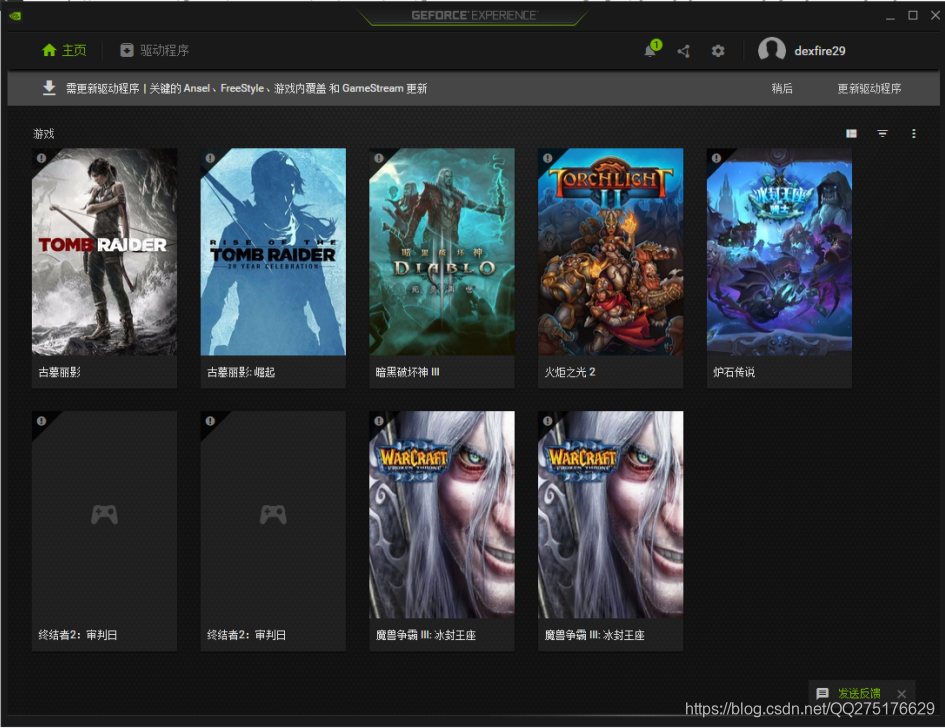Open settings gear icon

(x=718, y=51)
